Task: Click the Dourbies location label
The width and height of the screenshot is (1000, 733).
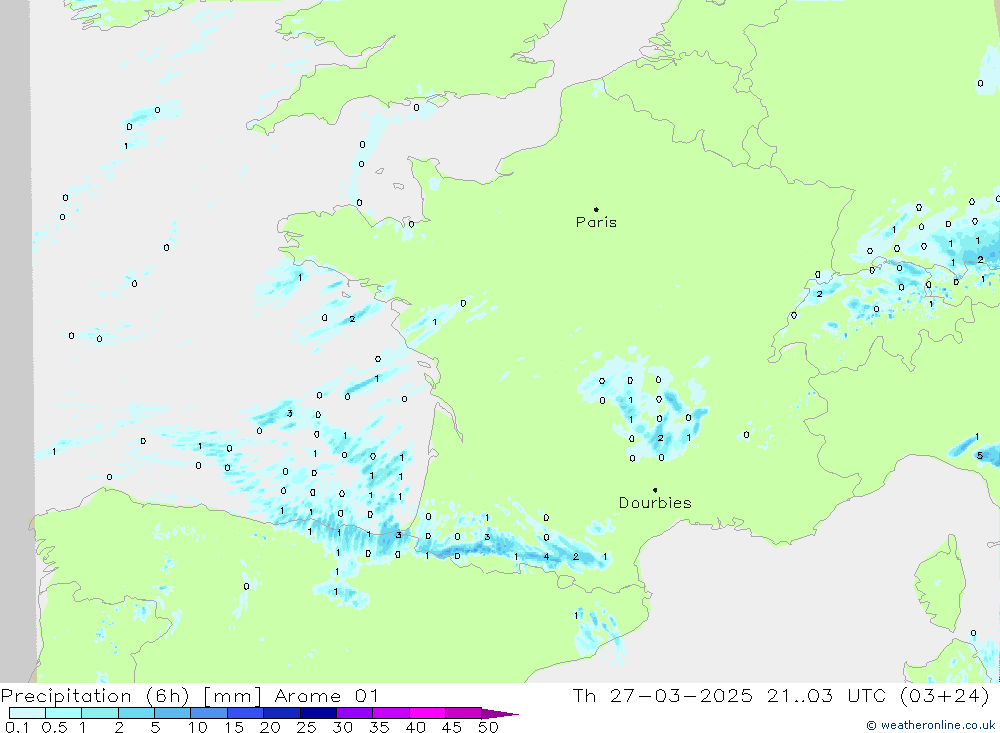Action: 655,503
